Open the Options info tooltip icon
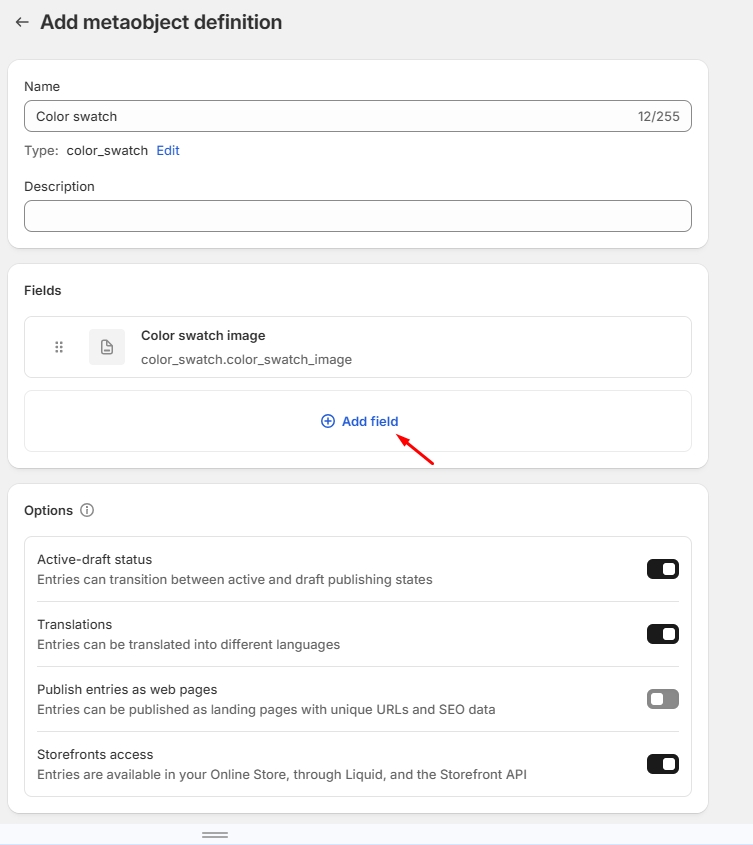753x845 pixels. click(87, 510)
